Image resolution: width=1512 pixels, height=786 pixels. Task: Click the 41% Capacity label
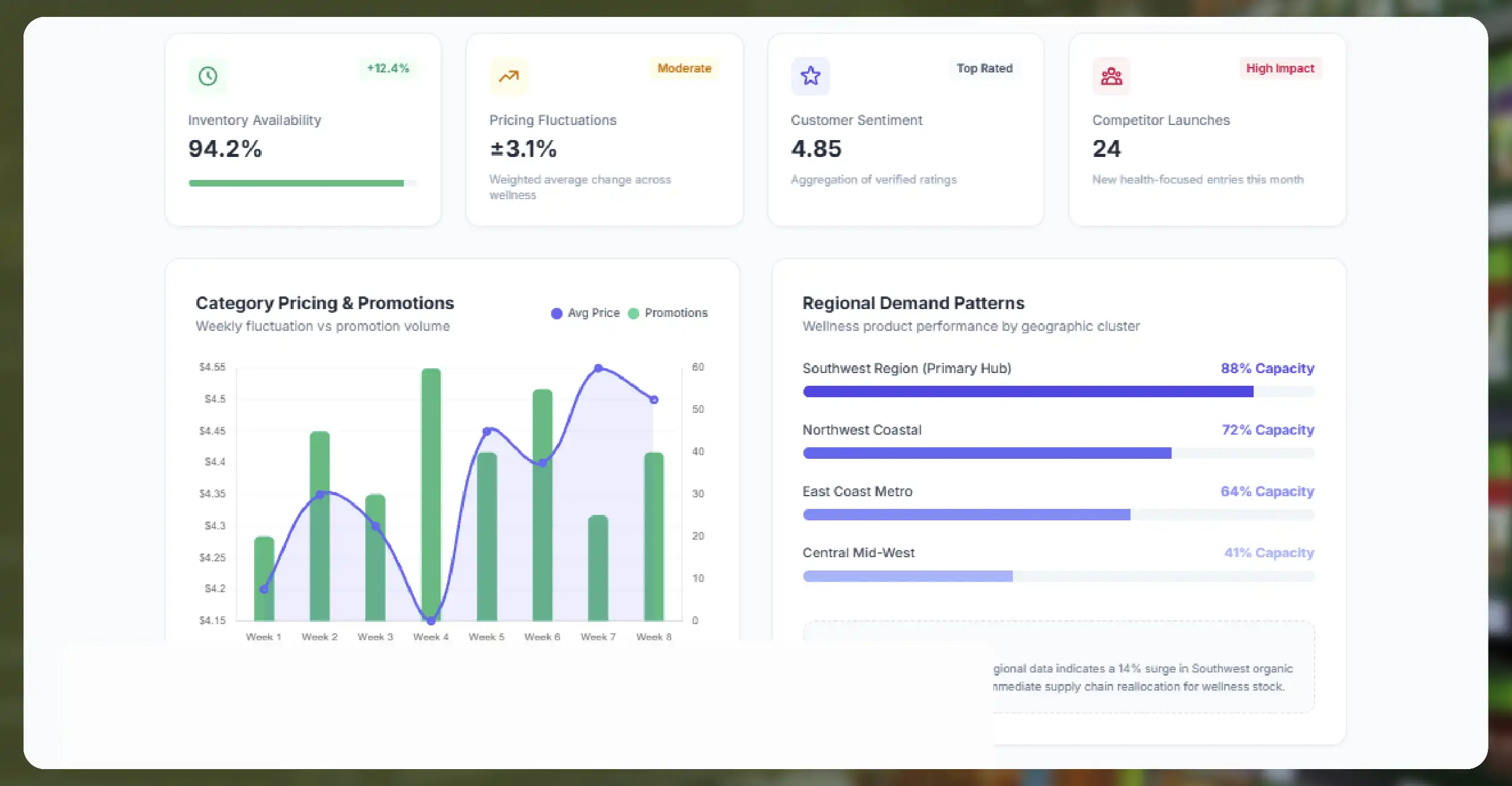click(1269, 553)
